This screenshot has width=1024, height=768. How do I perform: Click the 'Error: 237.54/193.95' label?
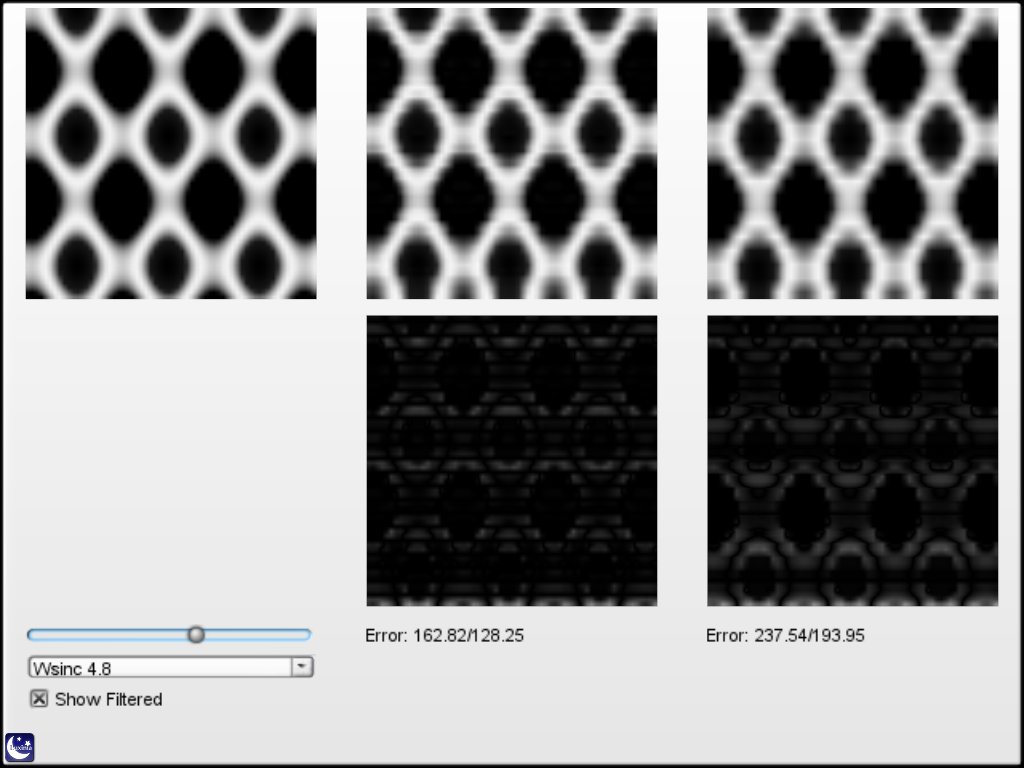[786, 635]
